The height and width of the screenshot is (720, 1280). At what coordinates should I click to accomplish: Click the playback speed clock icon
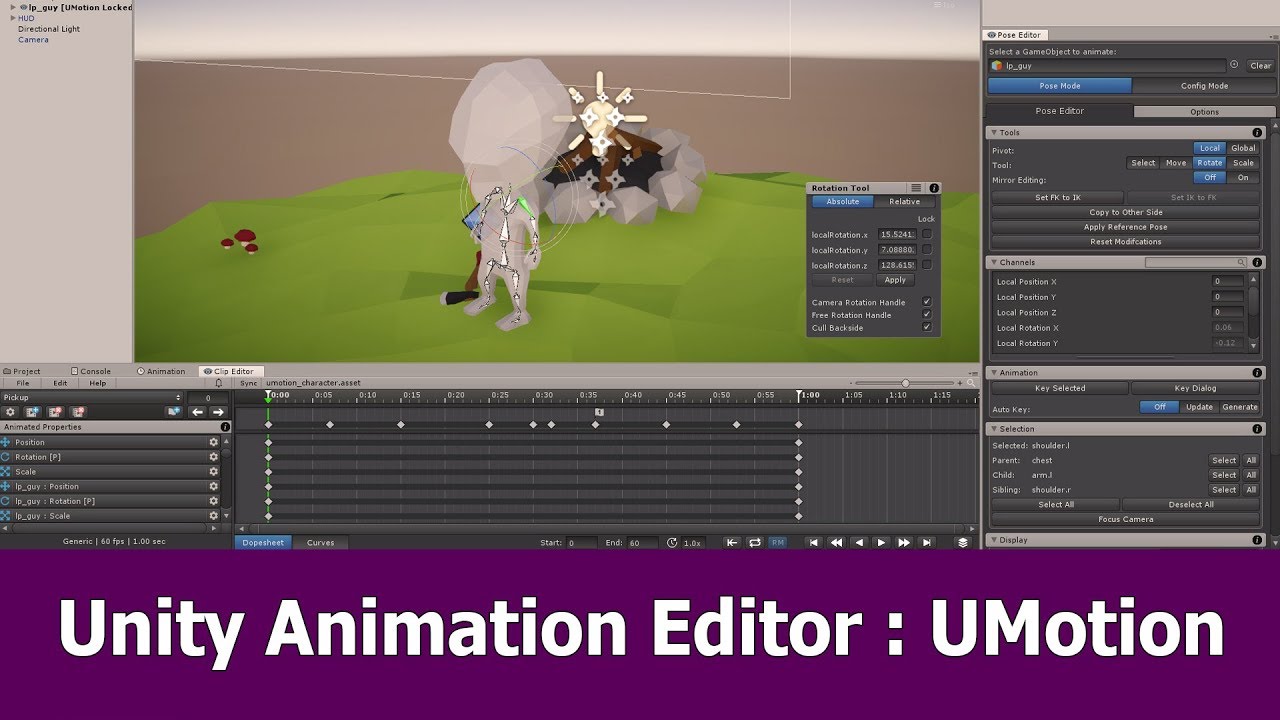(672, 543)
